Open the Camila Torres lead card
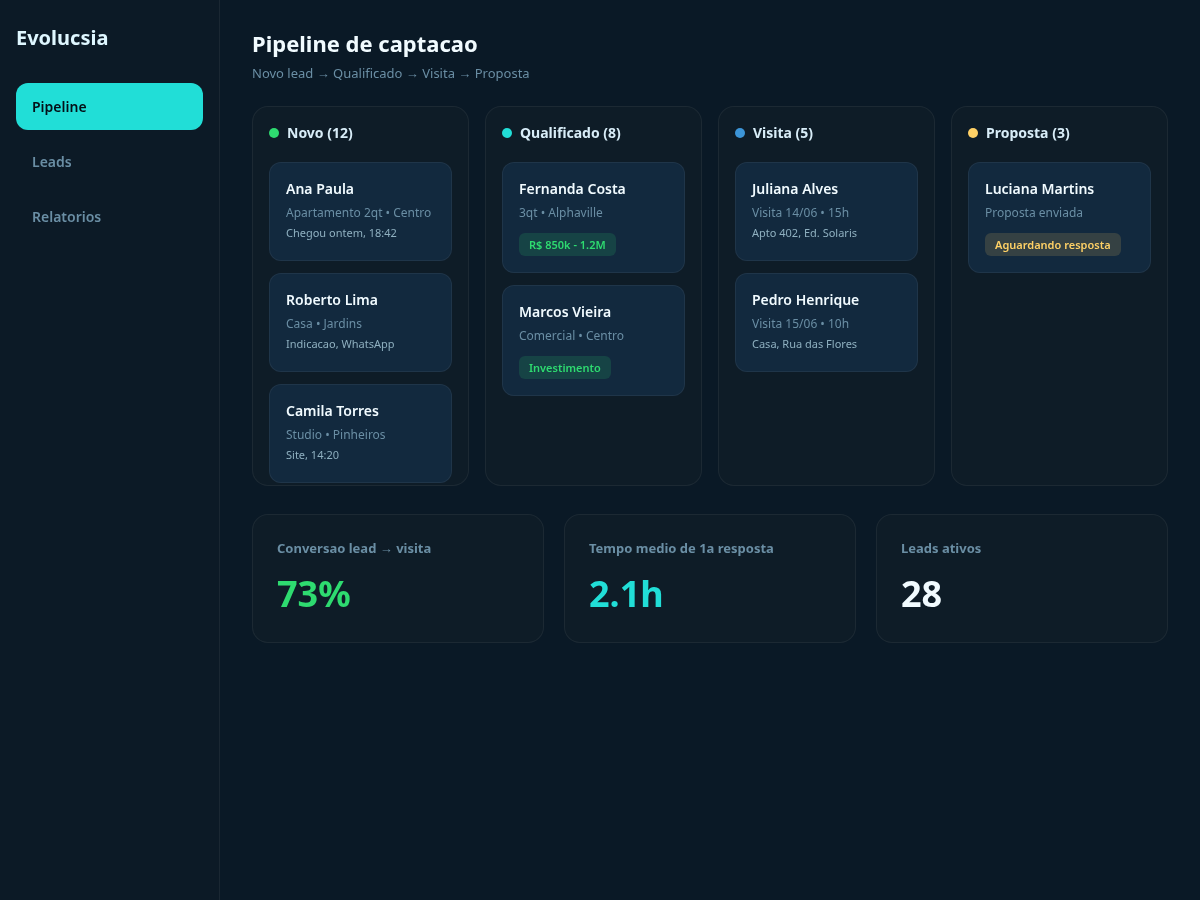This screenshot has width=1200, height=900. (360, 433)
